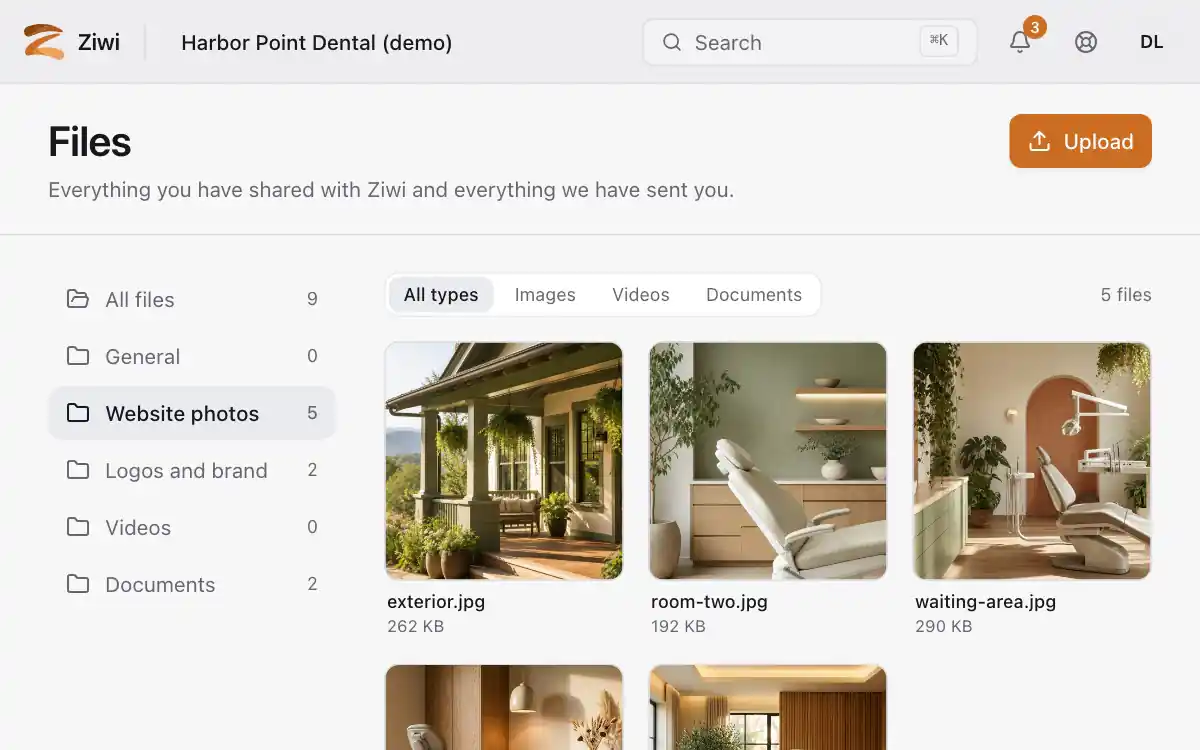Open the partially visible lamp photo thumbnail
This screenshot has width=1200, height=750.
pos(504,708)
